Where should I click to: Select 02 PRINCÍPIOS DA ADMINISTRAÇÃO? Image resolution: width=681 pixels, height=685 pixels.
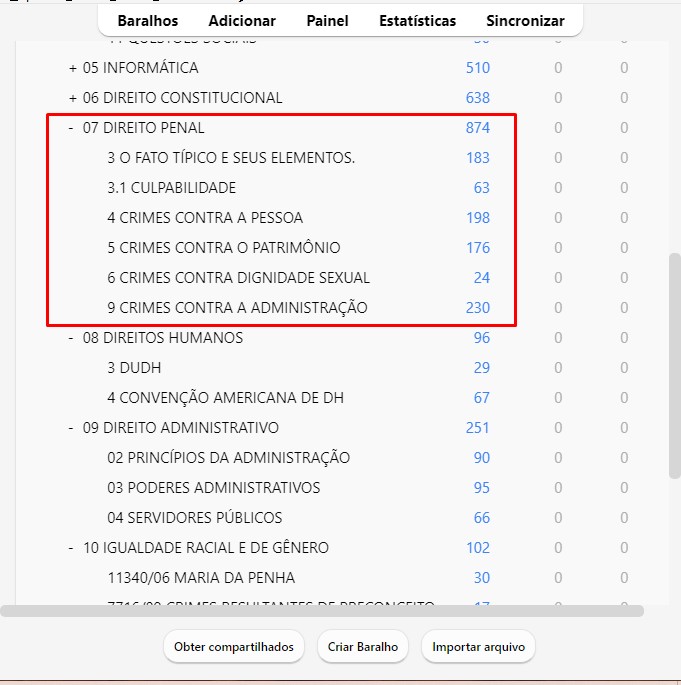(x=228, y=458)
